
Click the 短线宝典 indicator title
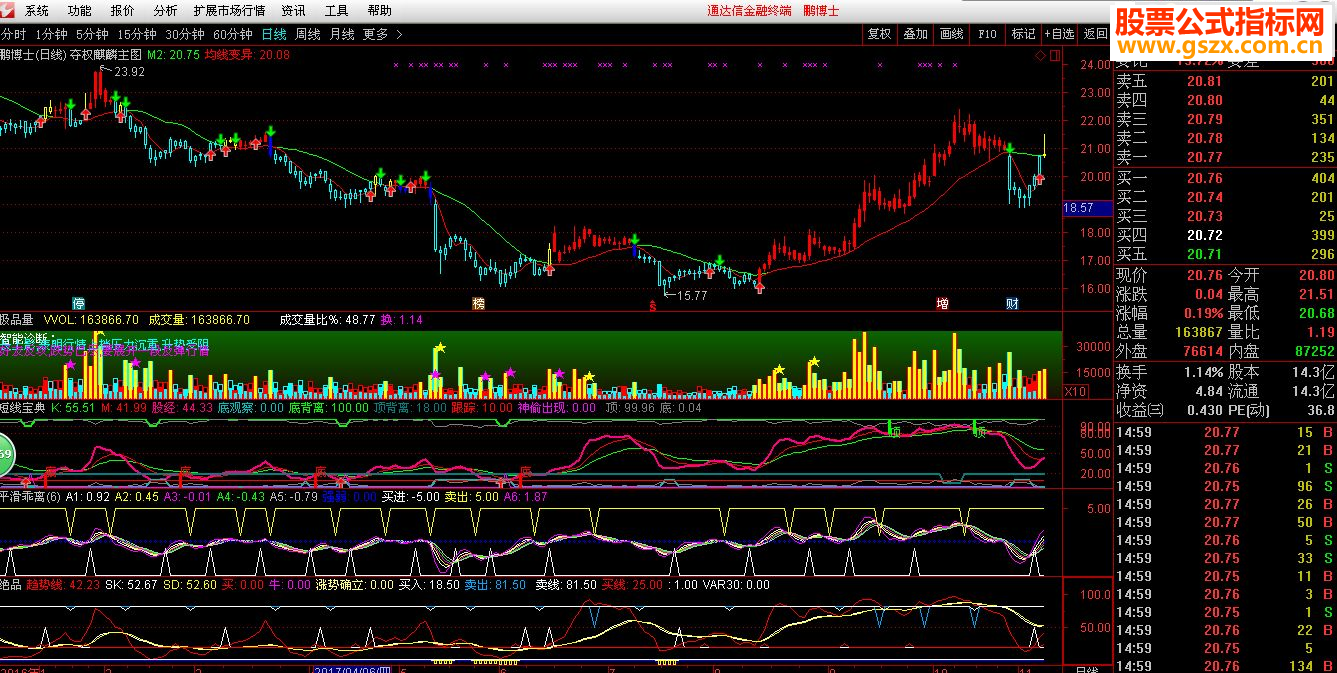point(22,408)
